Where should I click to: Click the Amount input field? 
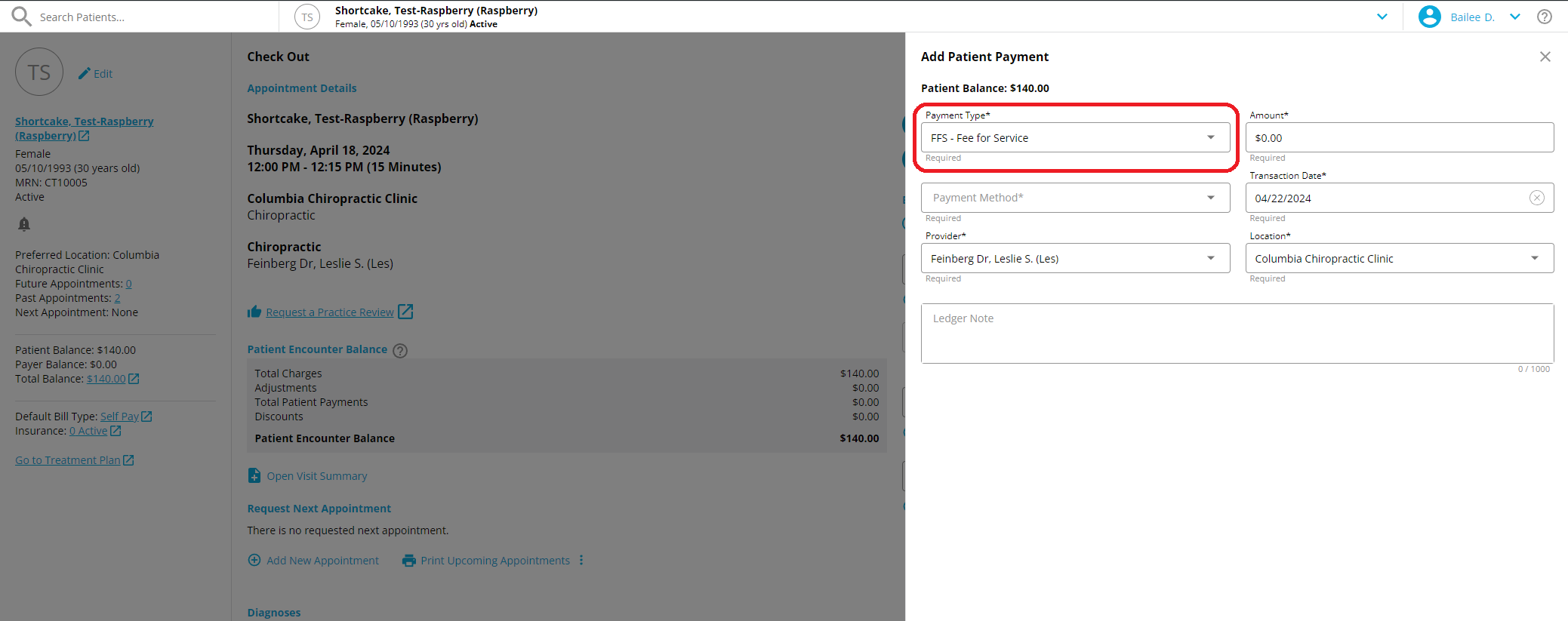(x=1400, y=137)
